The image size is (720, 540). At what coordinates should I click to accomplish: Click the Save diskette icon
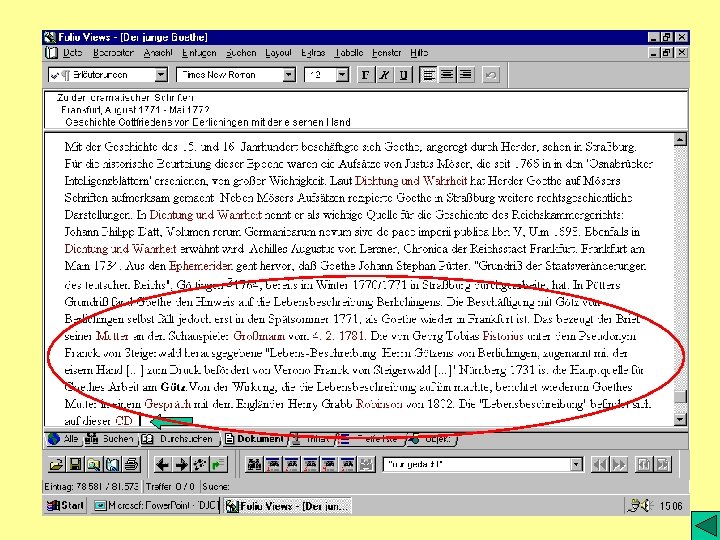75,465
